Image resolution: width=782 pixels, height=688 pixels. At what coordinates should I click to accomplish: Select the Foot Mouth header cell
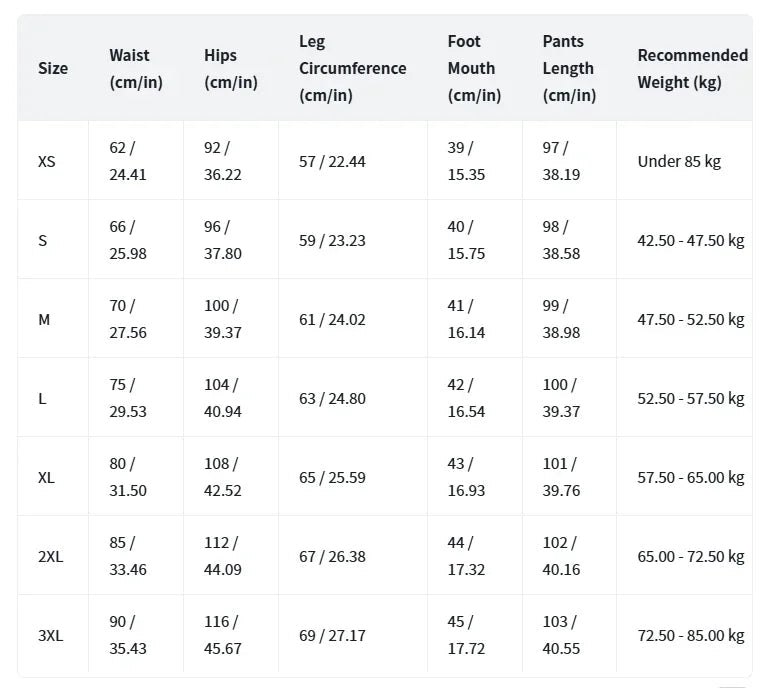pos(474,69)
